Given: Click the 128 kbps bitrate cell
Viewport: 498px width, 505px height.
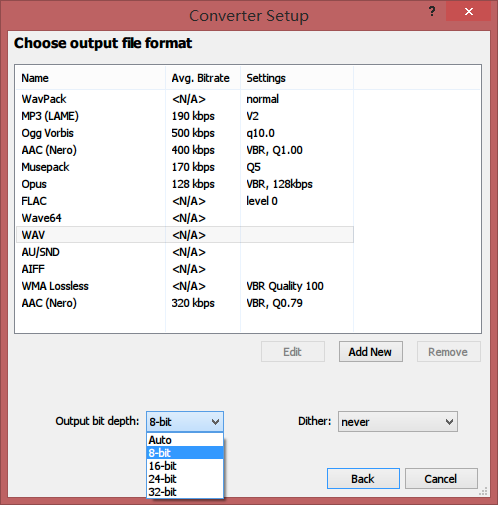Looking at the screenshot, I should [193, 184].
